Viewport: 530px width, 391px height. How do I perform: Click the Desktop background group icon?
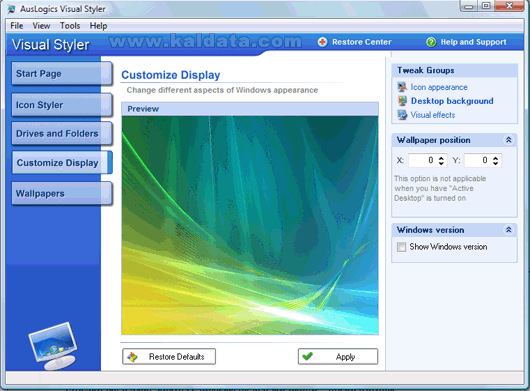pos(402,101)
